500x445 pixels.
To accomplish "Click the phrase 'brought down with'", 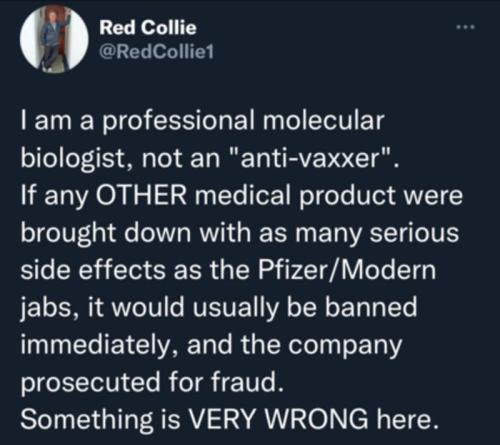I will 136,232.
